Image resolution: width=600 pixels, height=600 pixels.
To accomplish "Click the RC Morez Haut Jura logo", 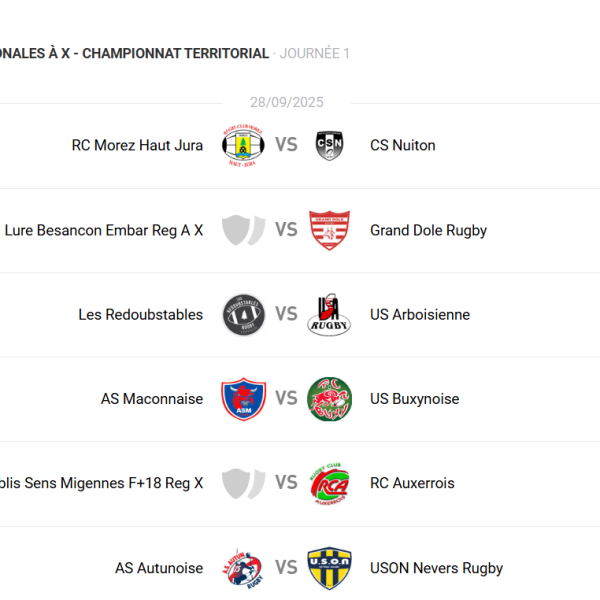I will tap(243, 146).
